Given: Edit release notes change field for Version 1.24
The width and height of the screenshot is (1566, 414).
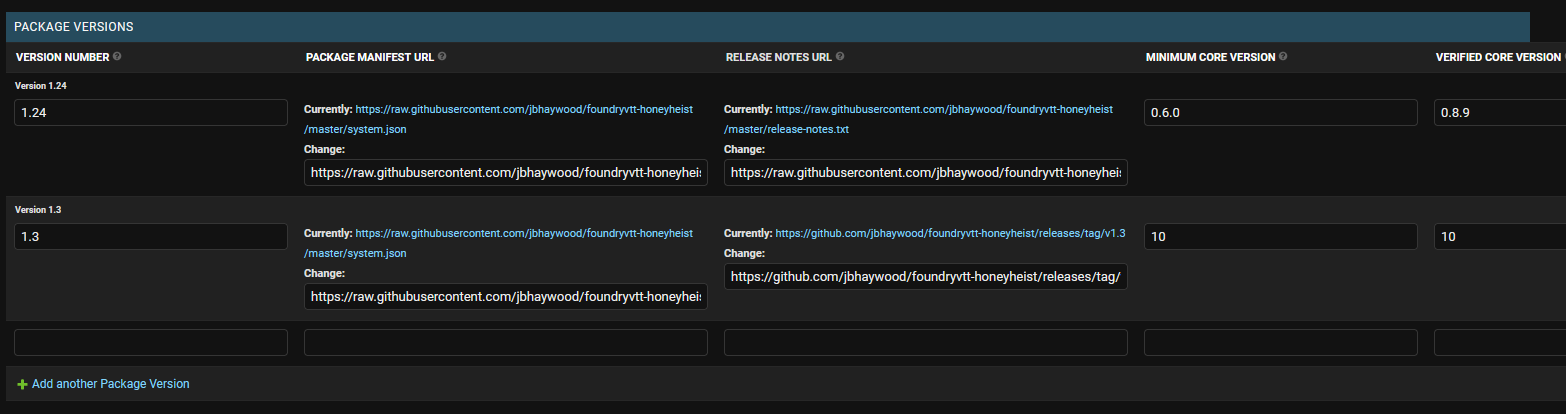Looking at the screenshot, I should click(926, 173).
